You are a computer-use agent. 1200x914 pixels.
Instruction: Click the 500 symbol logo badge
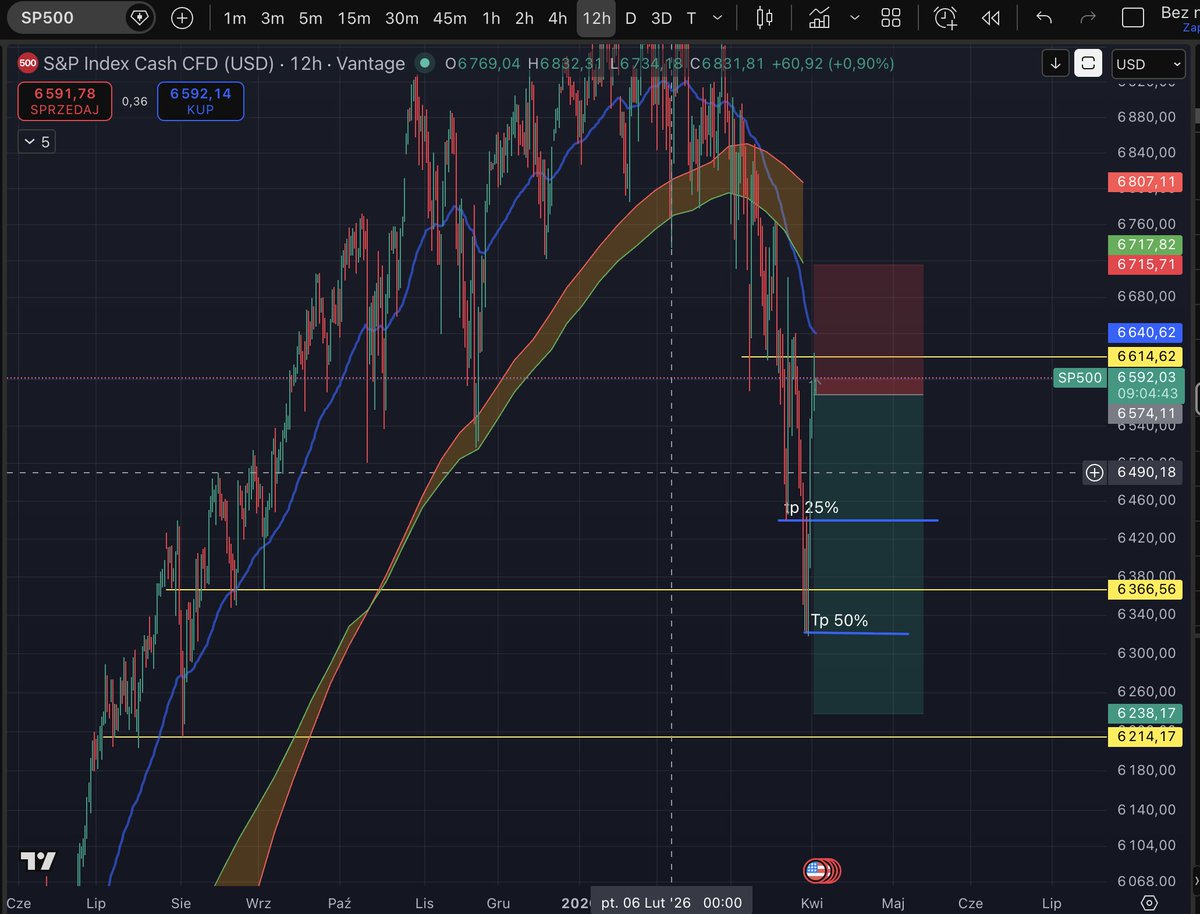[x=27, y=63]
